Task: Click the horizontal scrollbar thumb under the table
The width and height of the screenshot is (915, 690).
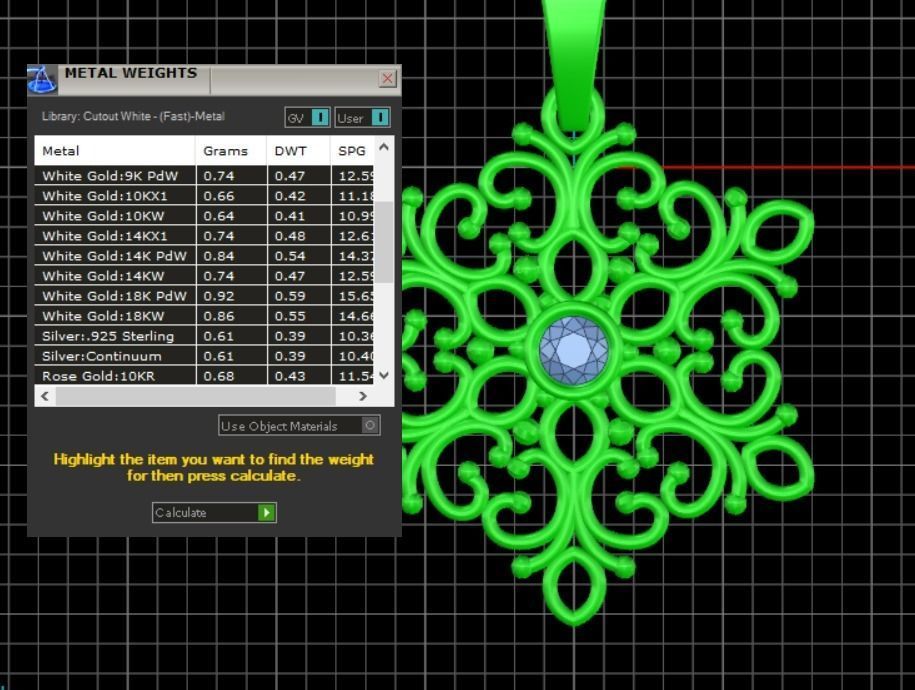Action: click(195, 396)
